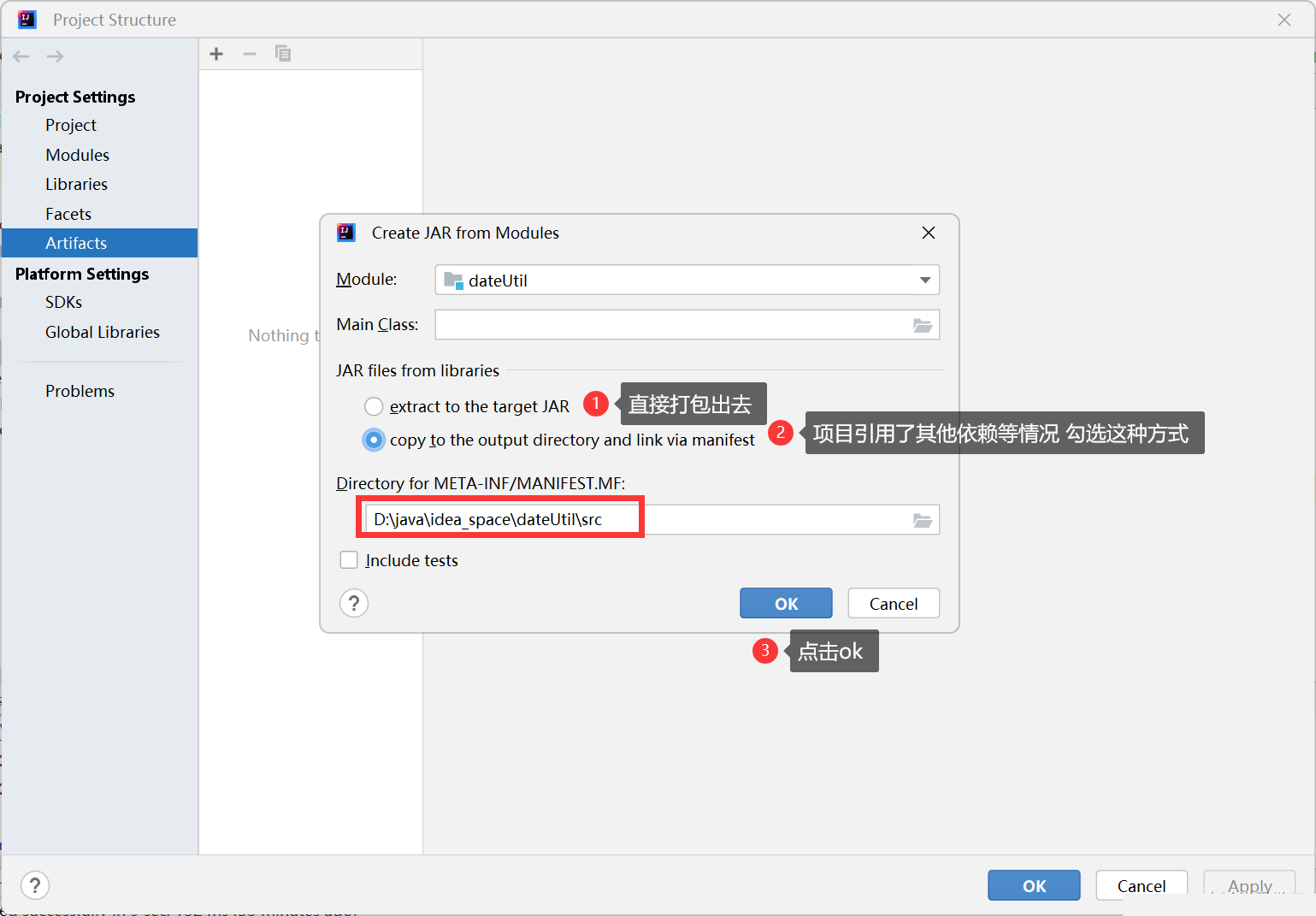Enable the Include tests checkbox
Viewport: 1316px width, 916px height.
tap(349, 559)
